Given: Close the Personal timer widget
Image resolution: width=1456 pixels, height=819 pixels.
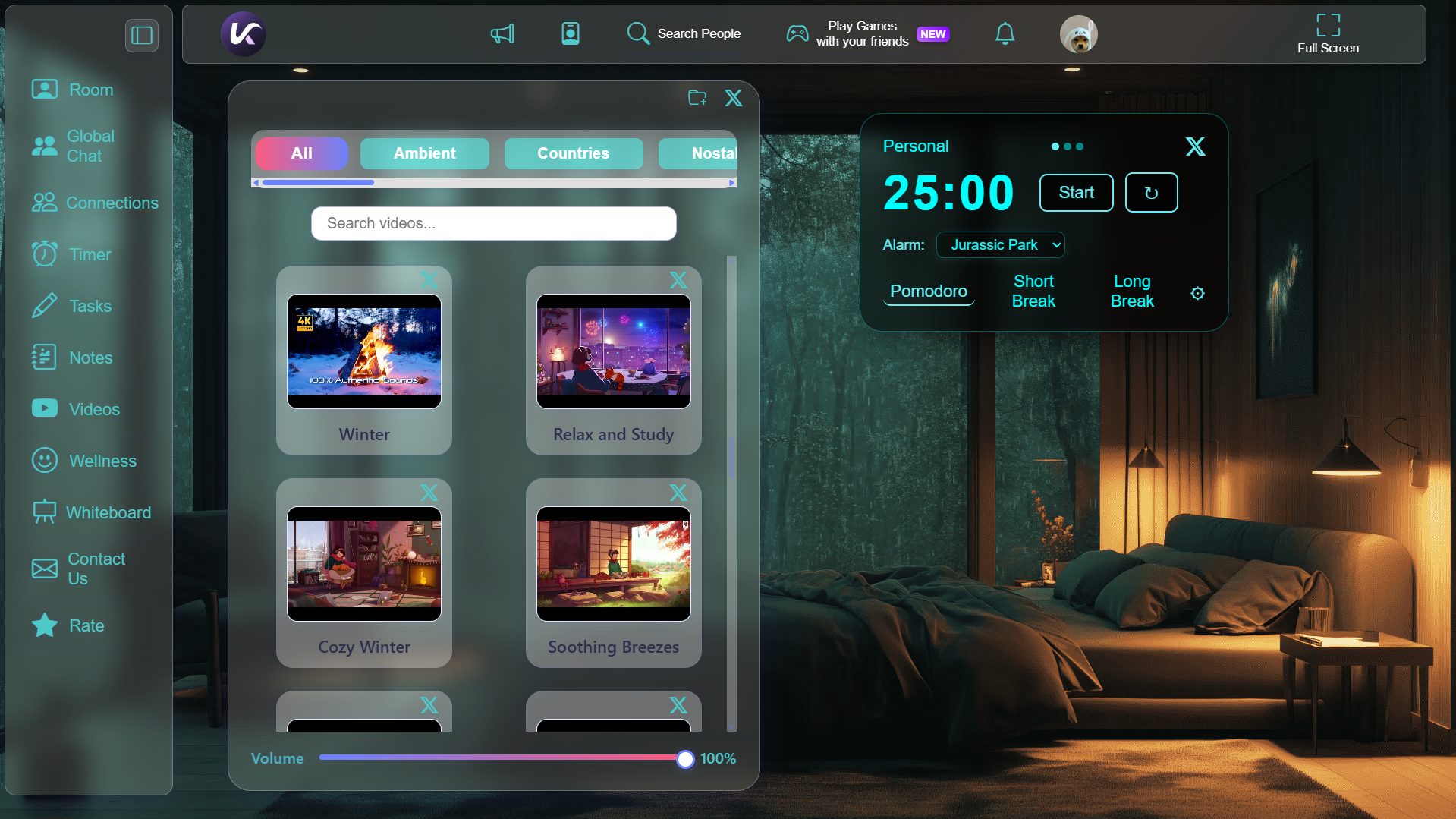Looking at the screenshot, I should (1195, 146).
